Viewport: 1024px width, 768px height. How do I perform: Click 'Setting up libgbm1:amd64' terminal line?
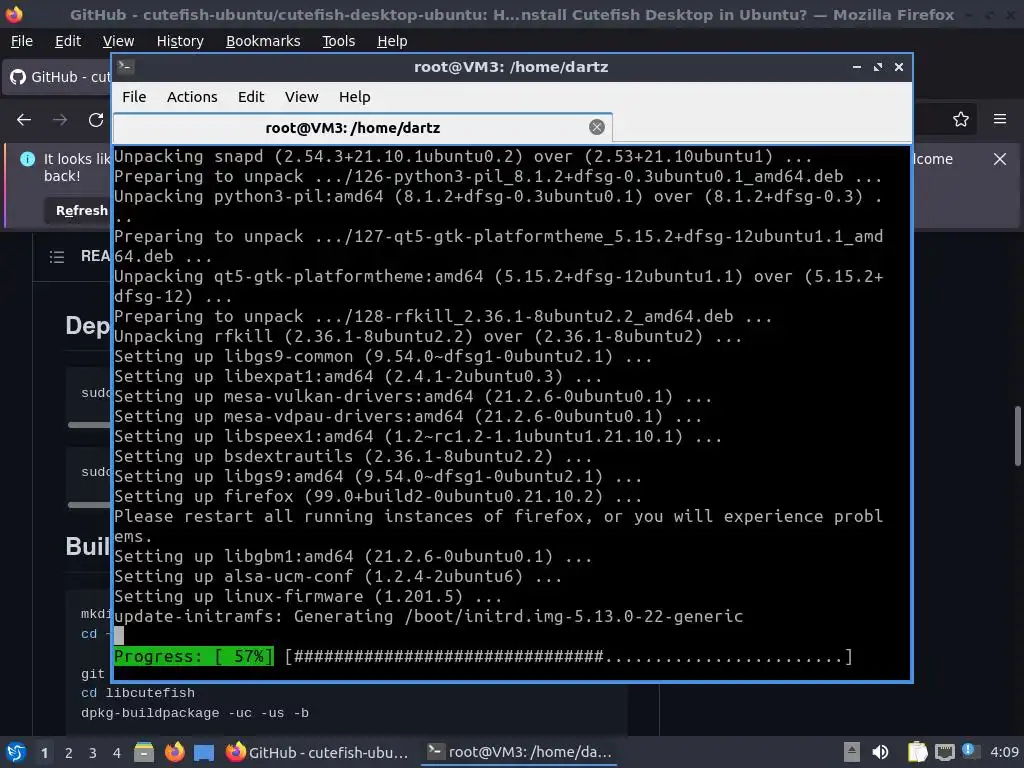tap(353, 556)
